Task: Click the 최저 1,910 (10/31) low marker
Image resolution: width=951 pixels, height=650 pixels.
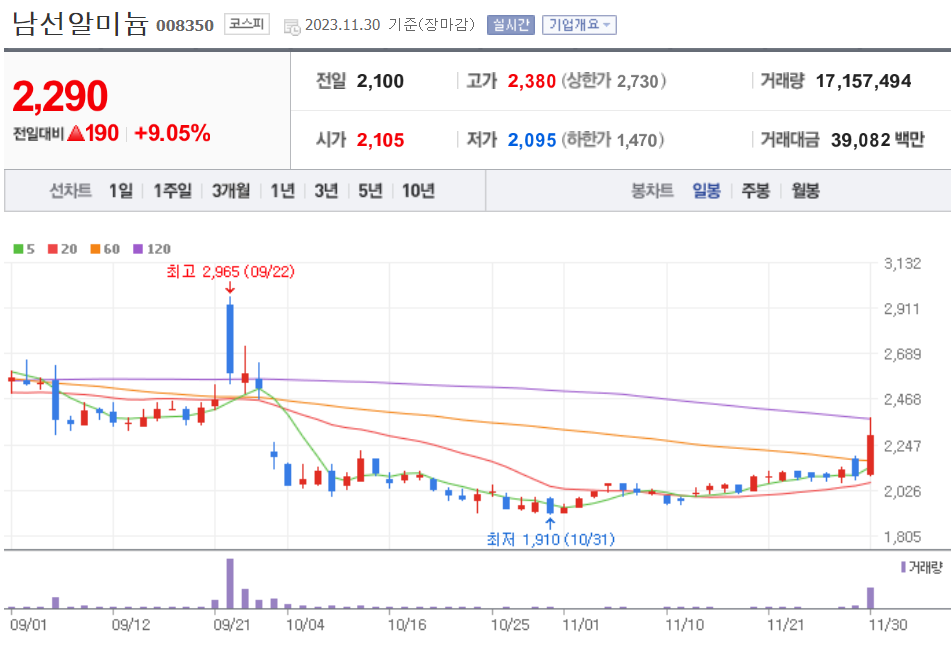Action: pyautogui.click(x=551, y=538)
